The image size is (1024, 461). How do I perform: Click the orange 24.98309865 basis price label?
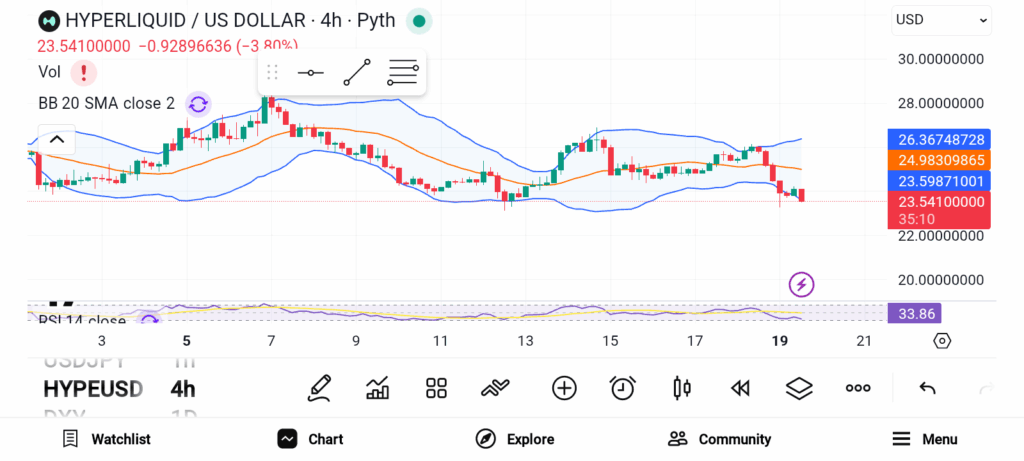pos(939,161)
